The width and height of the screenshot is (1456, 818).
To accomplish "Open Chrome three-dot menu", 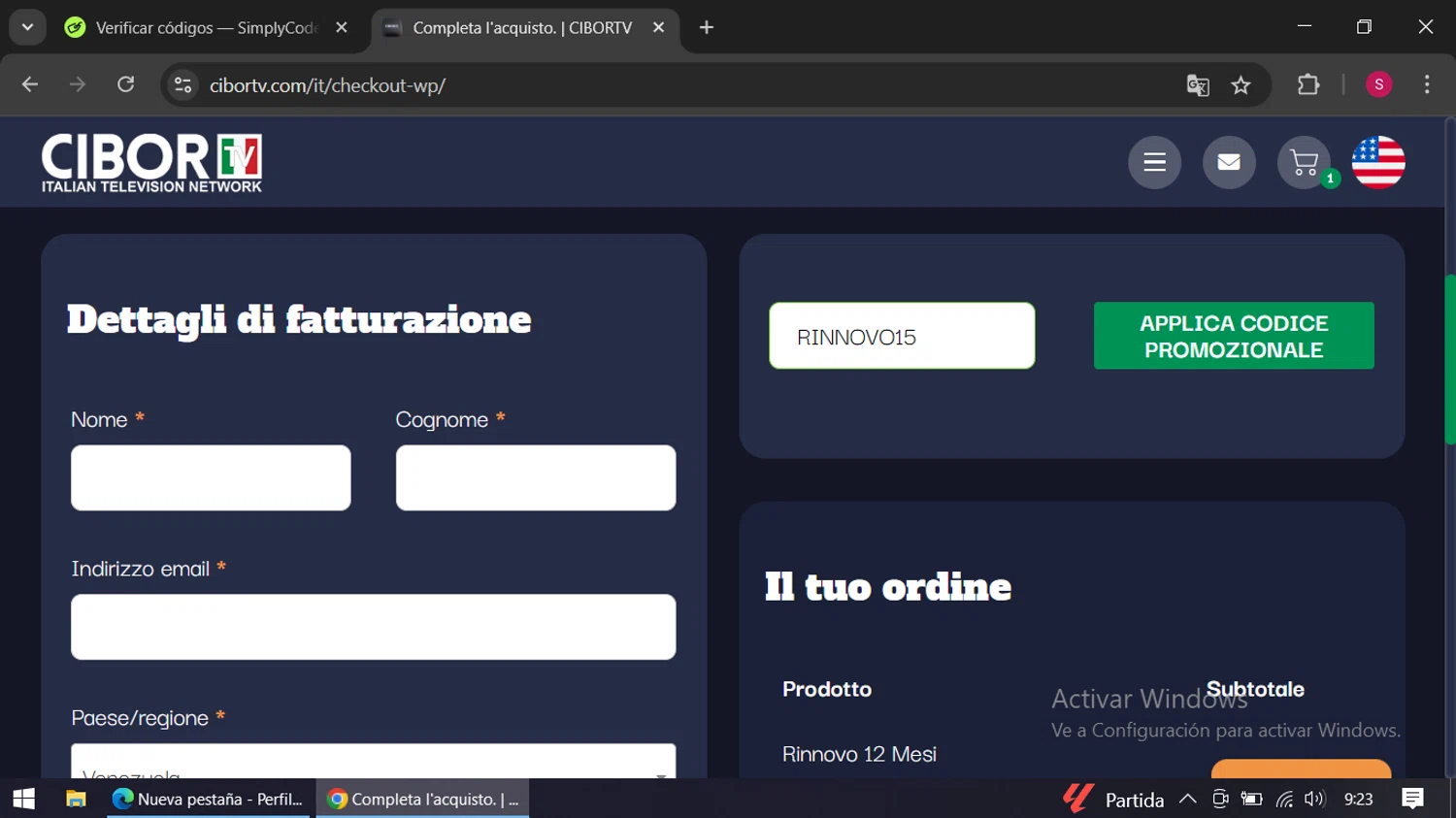I will [1427, 85].
